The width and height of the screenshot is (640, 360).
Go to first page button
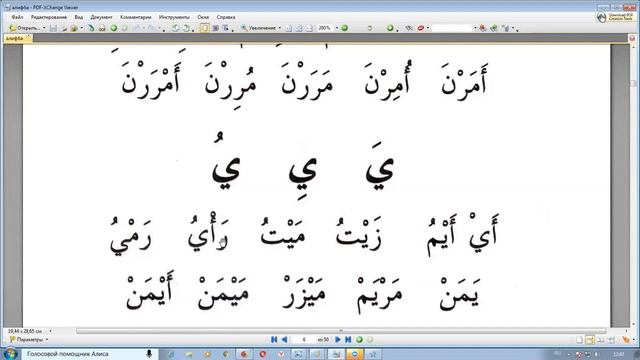(x=274, y=340)
